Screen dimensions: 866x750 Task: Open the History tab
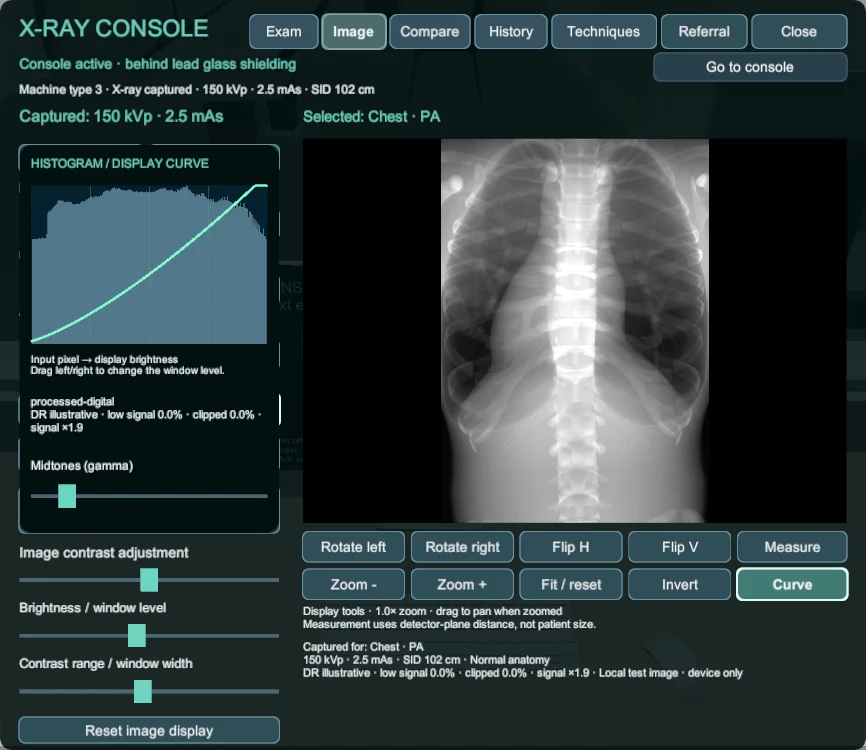(x=511, y=31)
